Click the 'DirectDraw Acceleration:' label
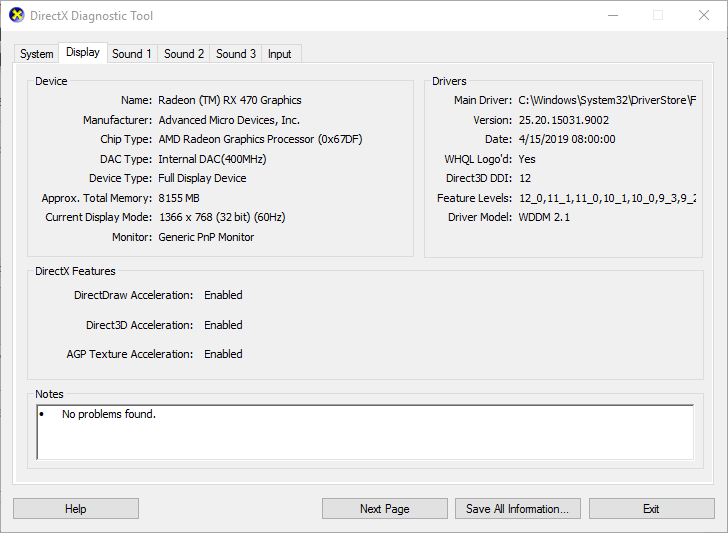This screenshot has width=728, height=533. pos(133,295)
